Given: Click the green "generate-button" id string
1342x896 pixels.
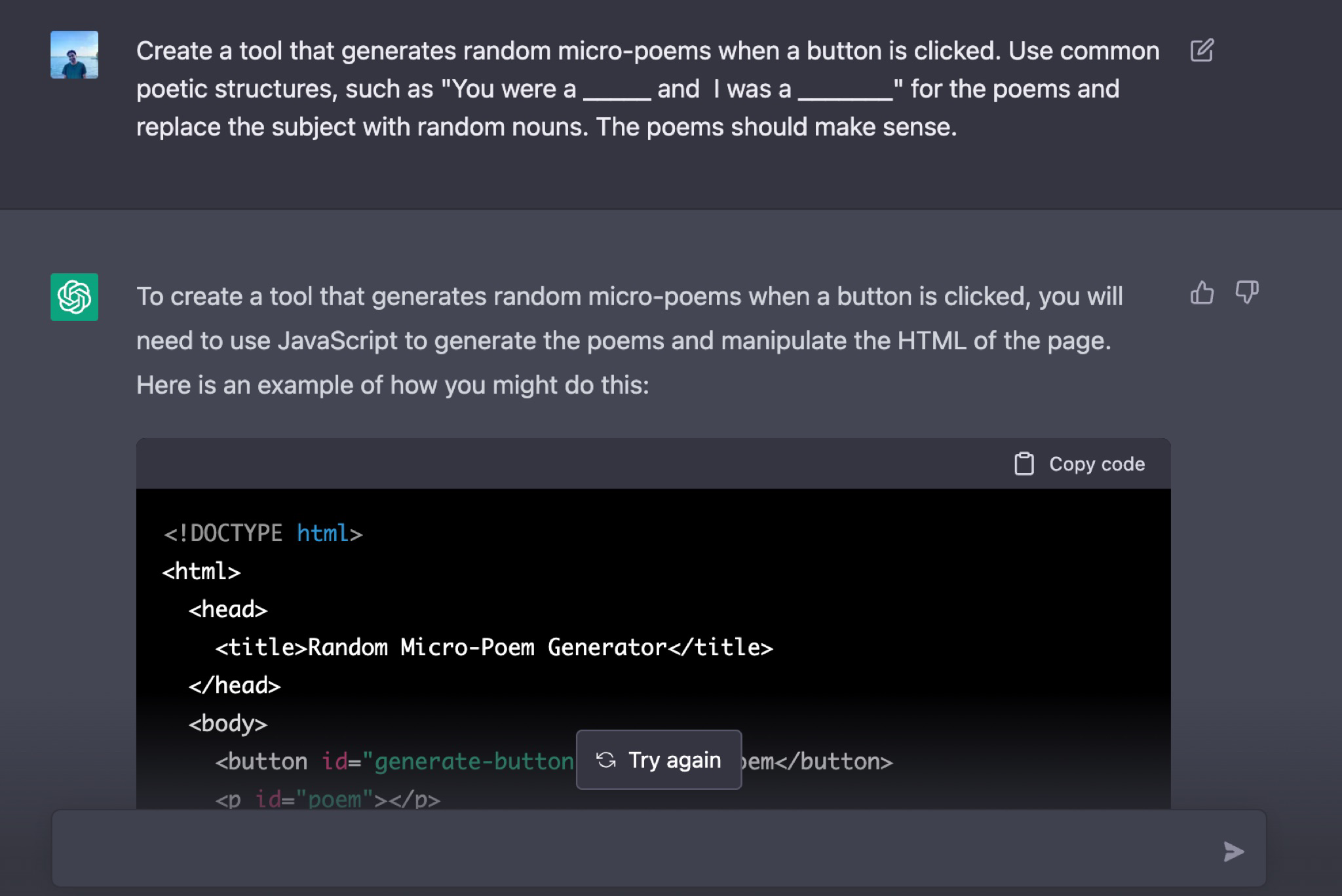Looking at the screenshot, I should point(467,762).
